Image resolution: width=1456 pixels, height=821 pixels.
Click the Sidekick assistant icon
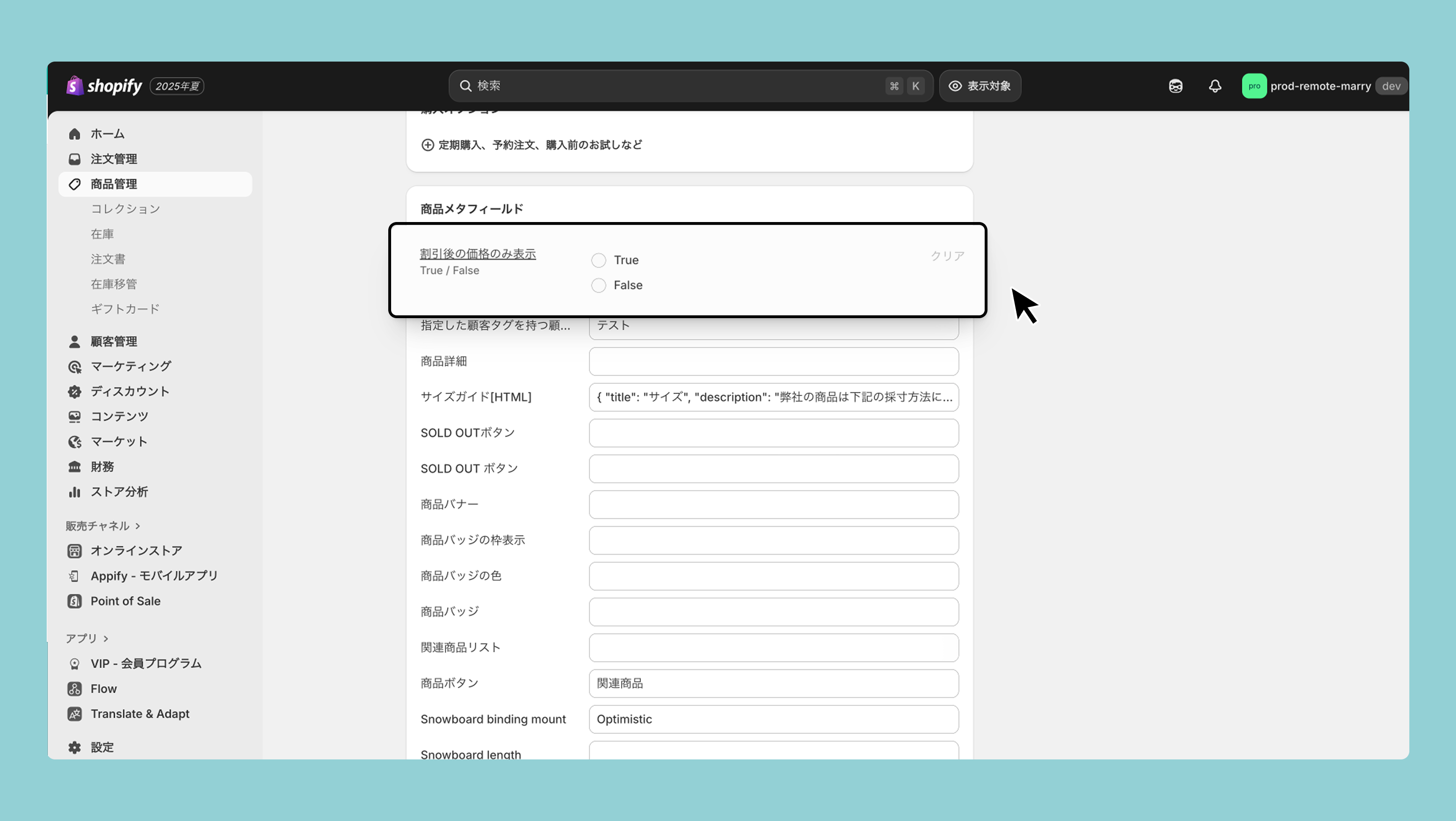(x=1176, y=86)
